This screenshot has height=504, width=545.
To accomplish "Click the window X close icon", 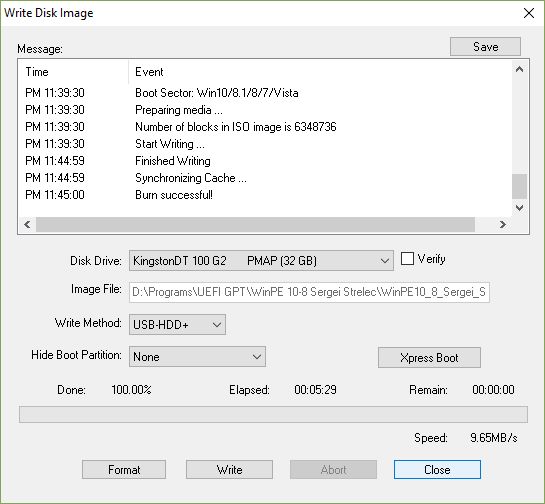I will point(529,13).
